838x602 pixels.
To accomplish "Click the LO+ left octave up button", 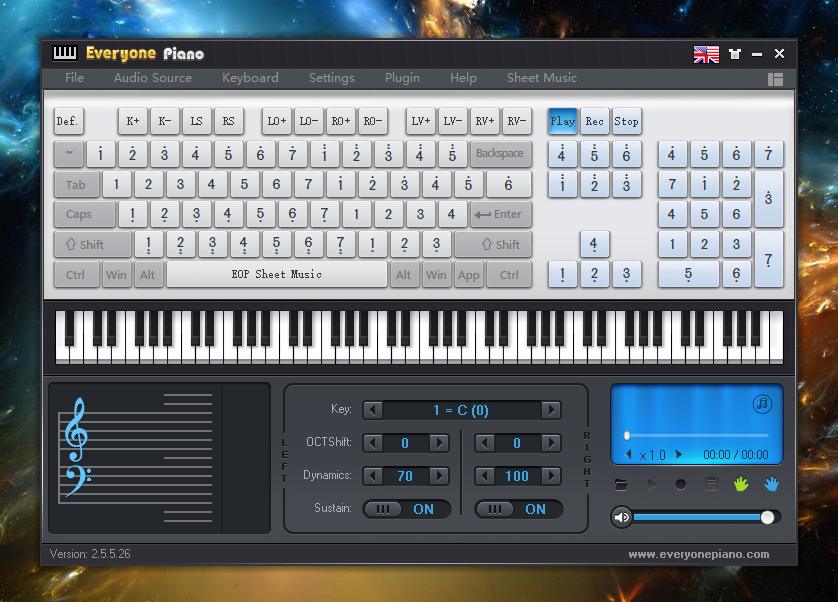I will point(277,121).
